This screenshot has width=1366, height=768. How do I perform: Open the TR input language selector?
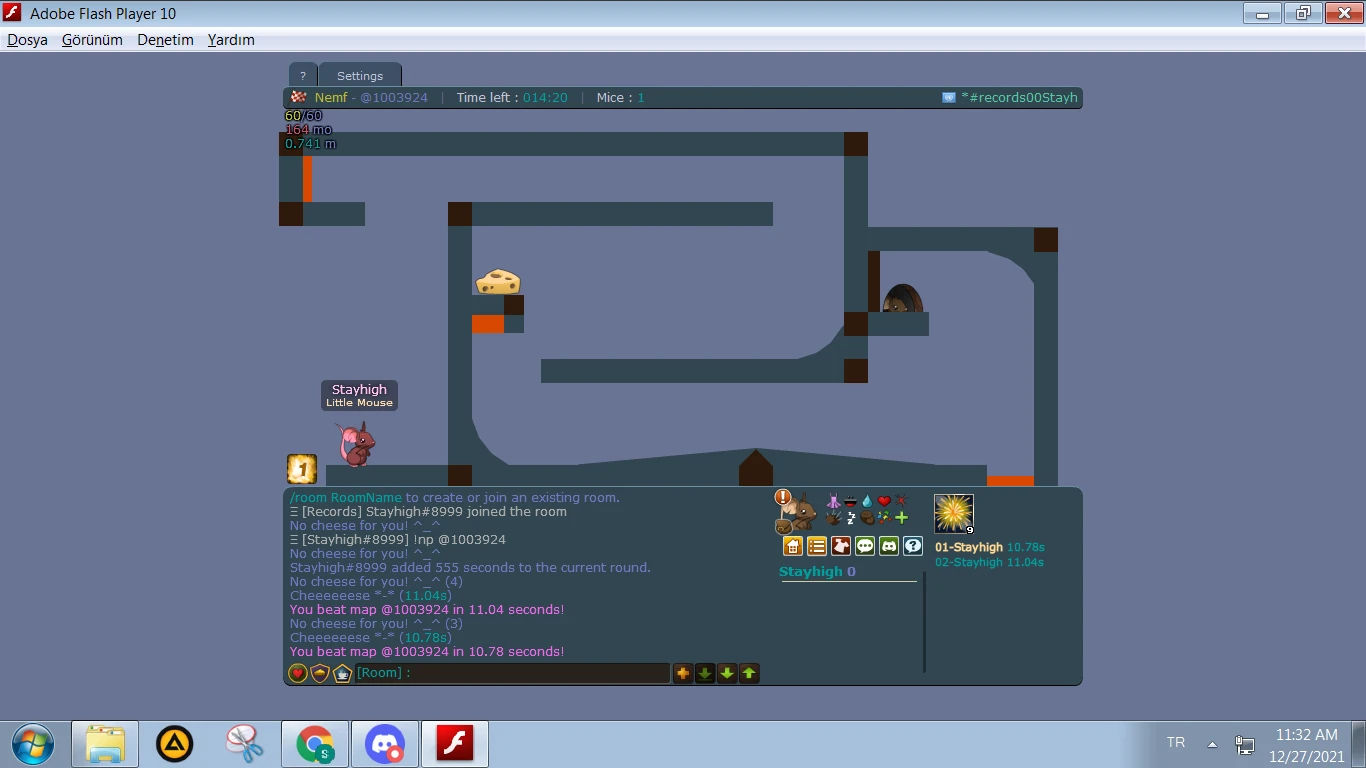click(1176, 743)
